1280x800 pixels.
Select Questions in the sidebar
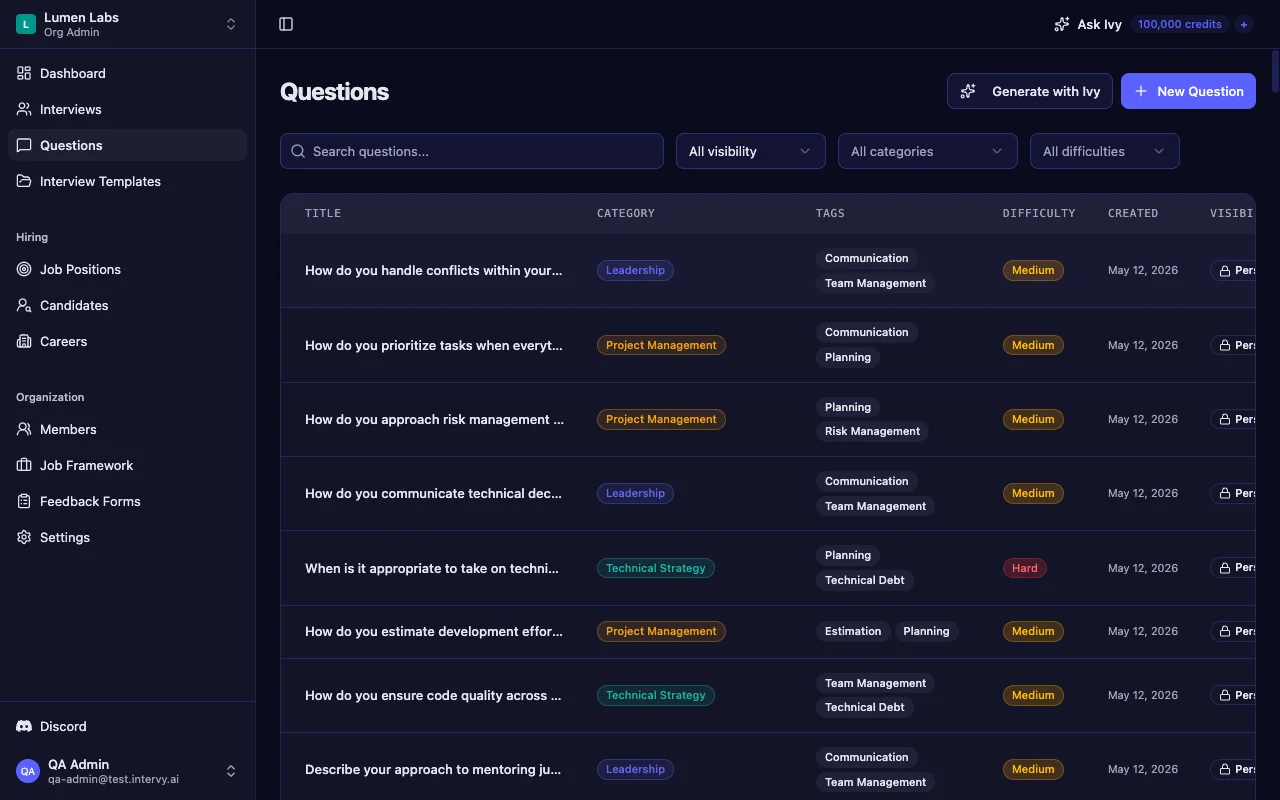(x=127, y=145)
